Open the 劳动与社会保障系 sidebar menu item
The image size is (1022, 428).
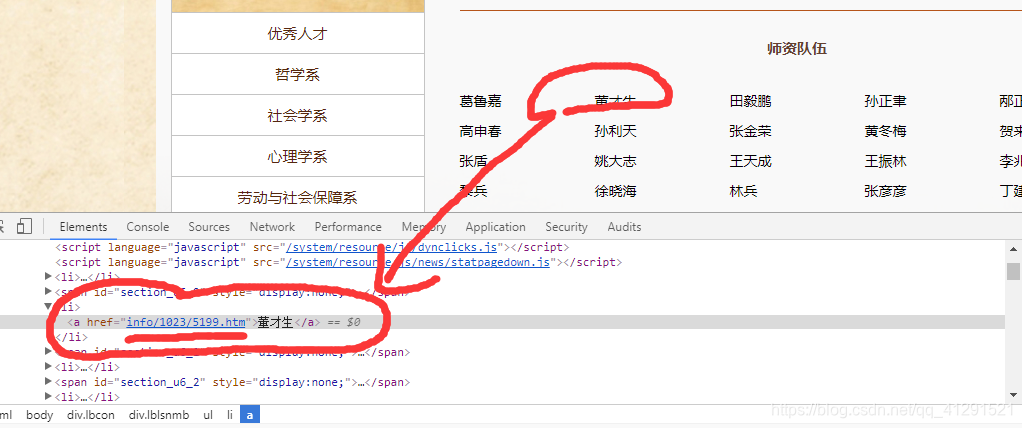click(x=298, y=197)
